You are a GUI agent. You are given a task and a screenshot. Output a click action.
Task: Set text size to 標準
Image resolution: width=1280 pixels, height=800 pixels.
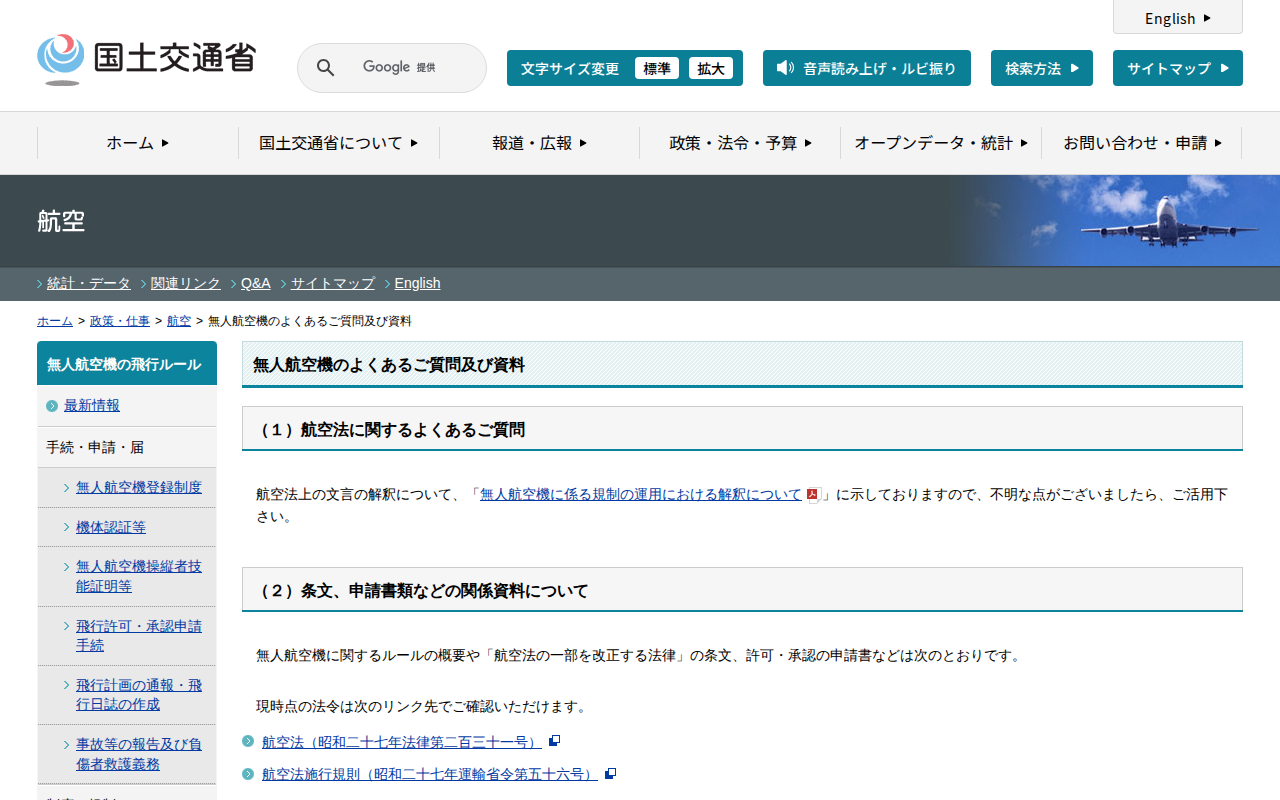tap(656, 68)
